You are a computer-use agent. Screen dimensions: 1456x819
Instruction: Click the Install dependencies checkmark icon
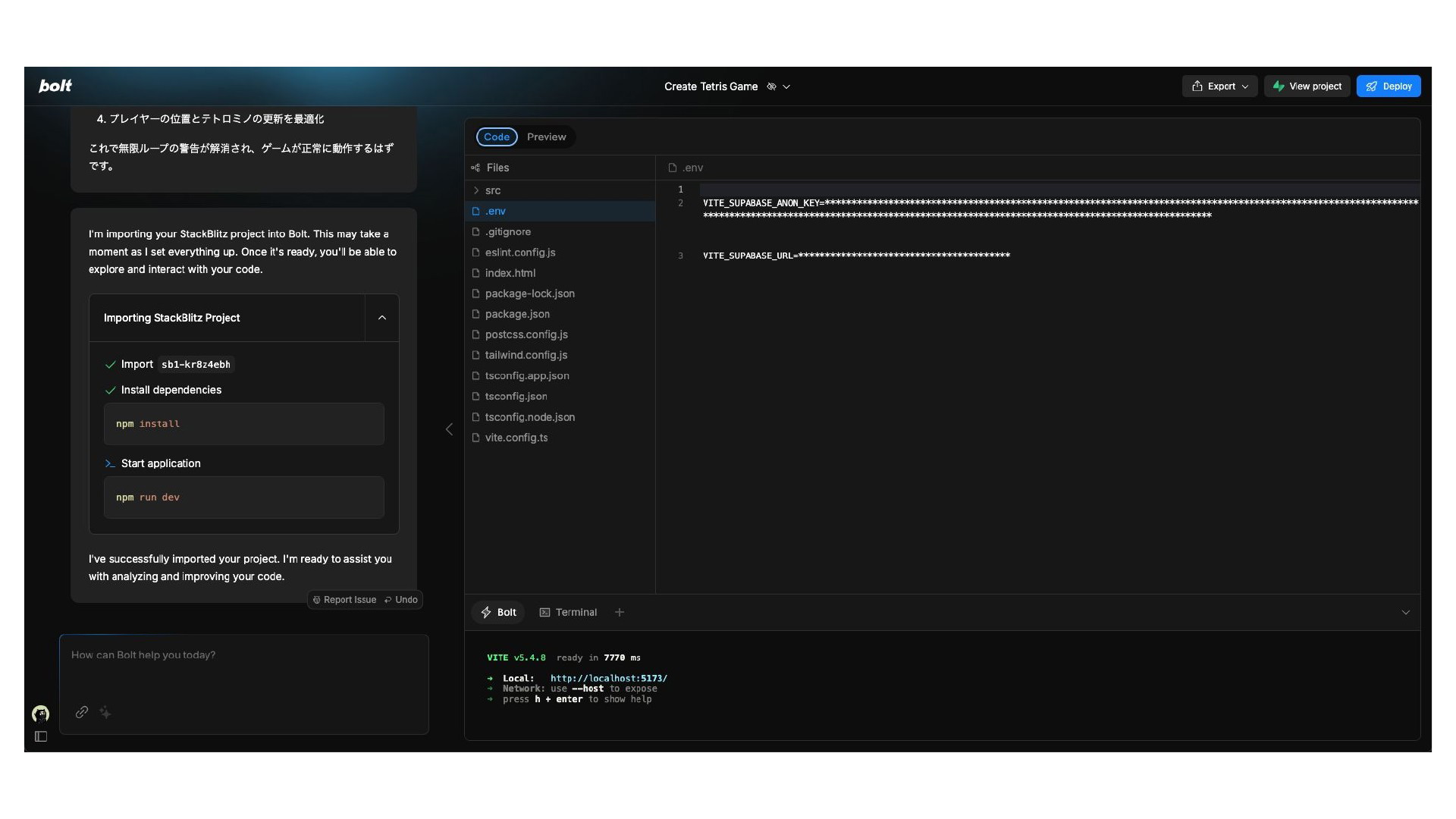tap(110, 390)
